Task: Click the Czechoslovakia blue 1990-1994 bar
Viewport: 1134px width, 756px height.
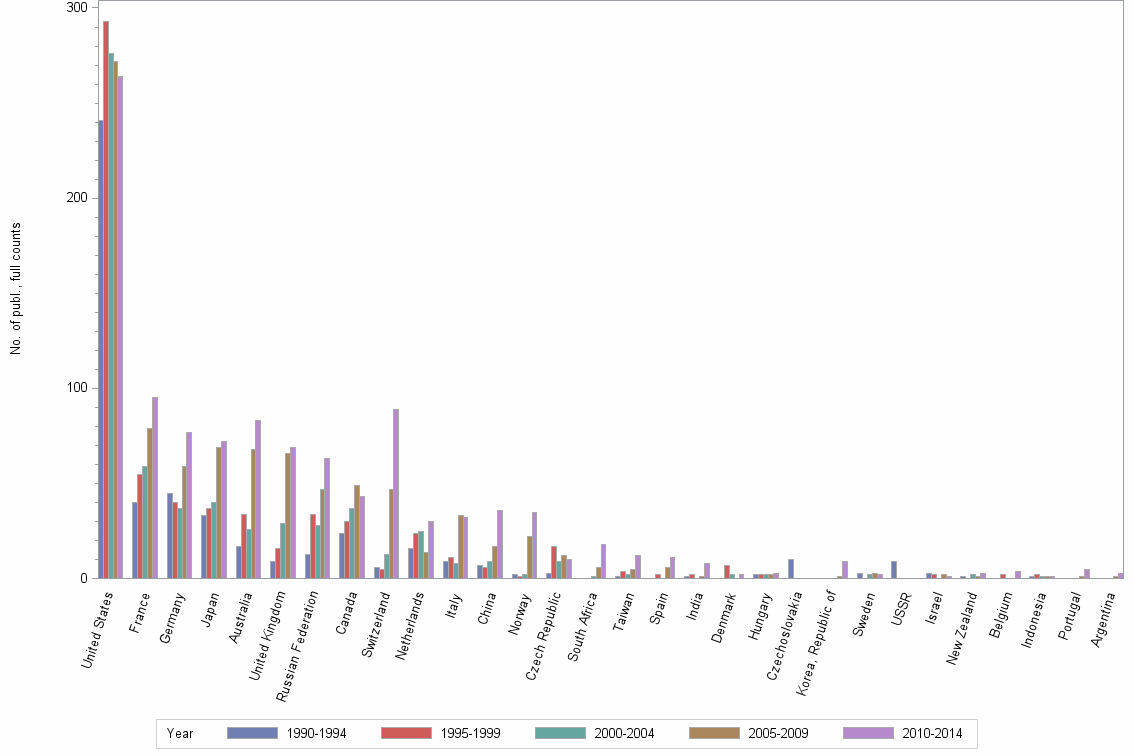Action: click(791, 569)
